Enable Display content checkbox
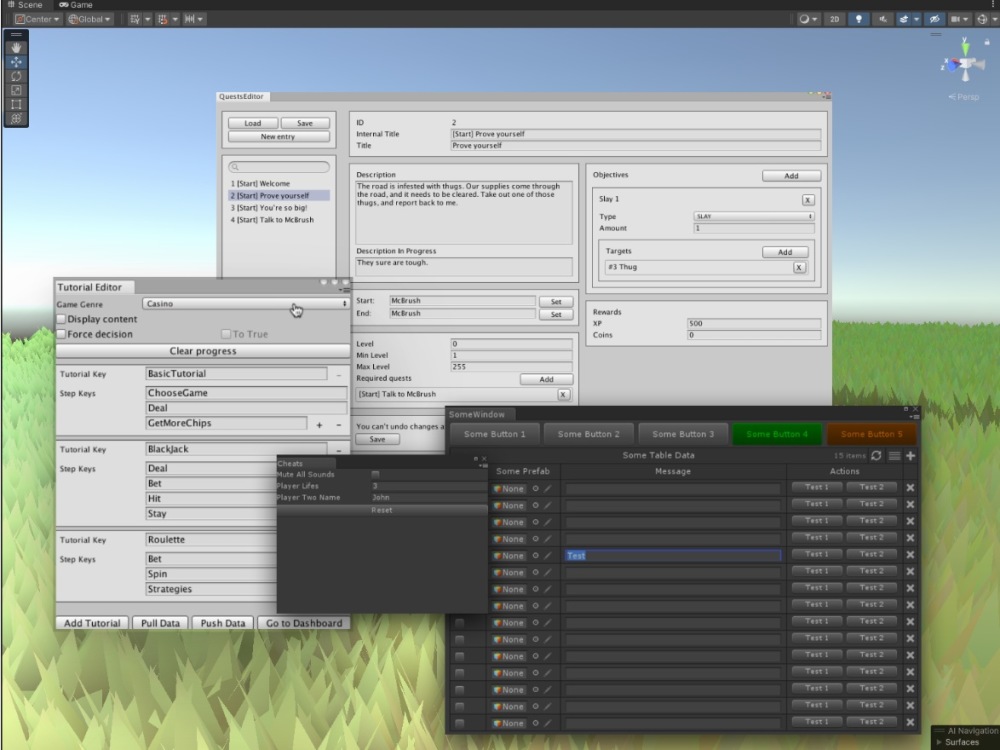Screen dimensions: 1000x750 point(62,319)
